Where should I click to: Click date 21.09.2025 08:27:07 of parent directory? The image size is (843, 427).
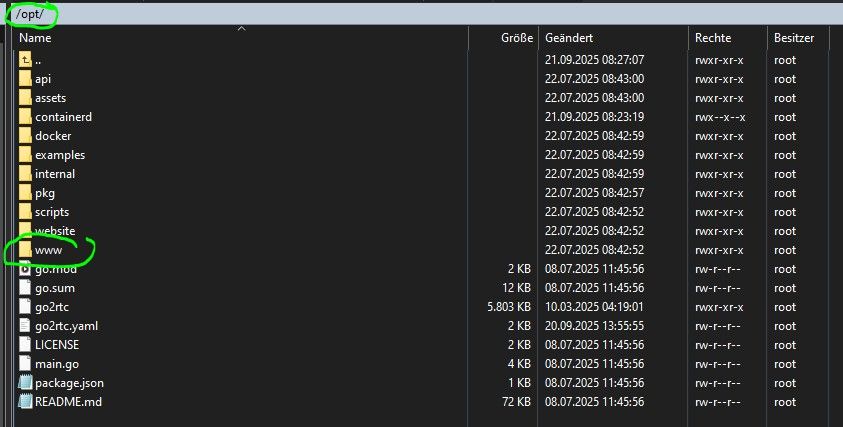pos(595,60)
